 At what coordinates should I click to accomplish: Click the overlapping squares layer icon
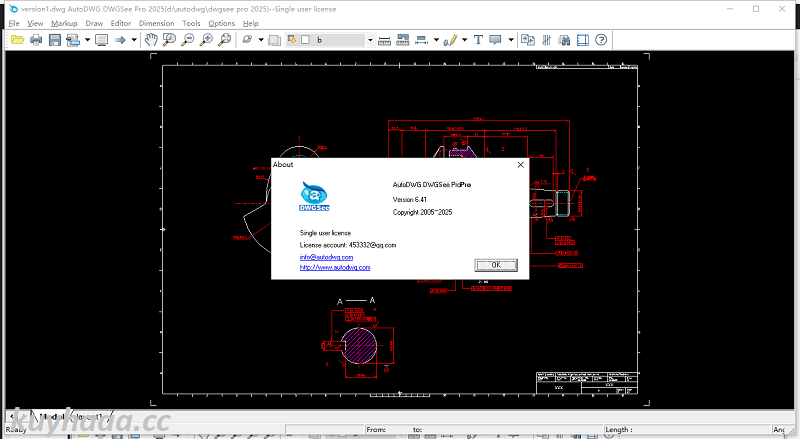coord(274,40)
